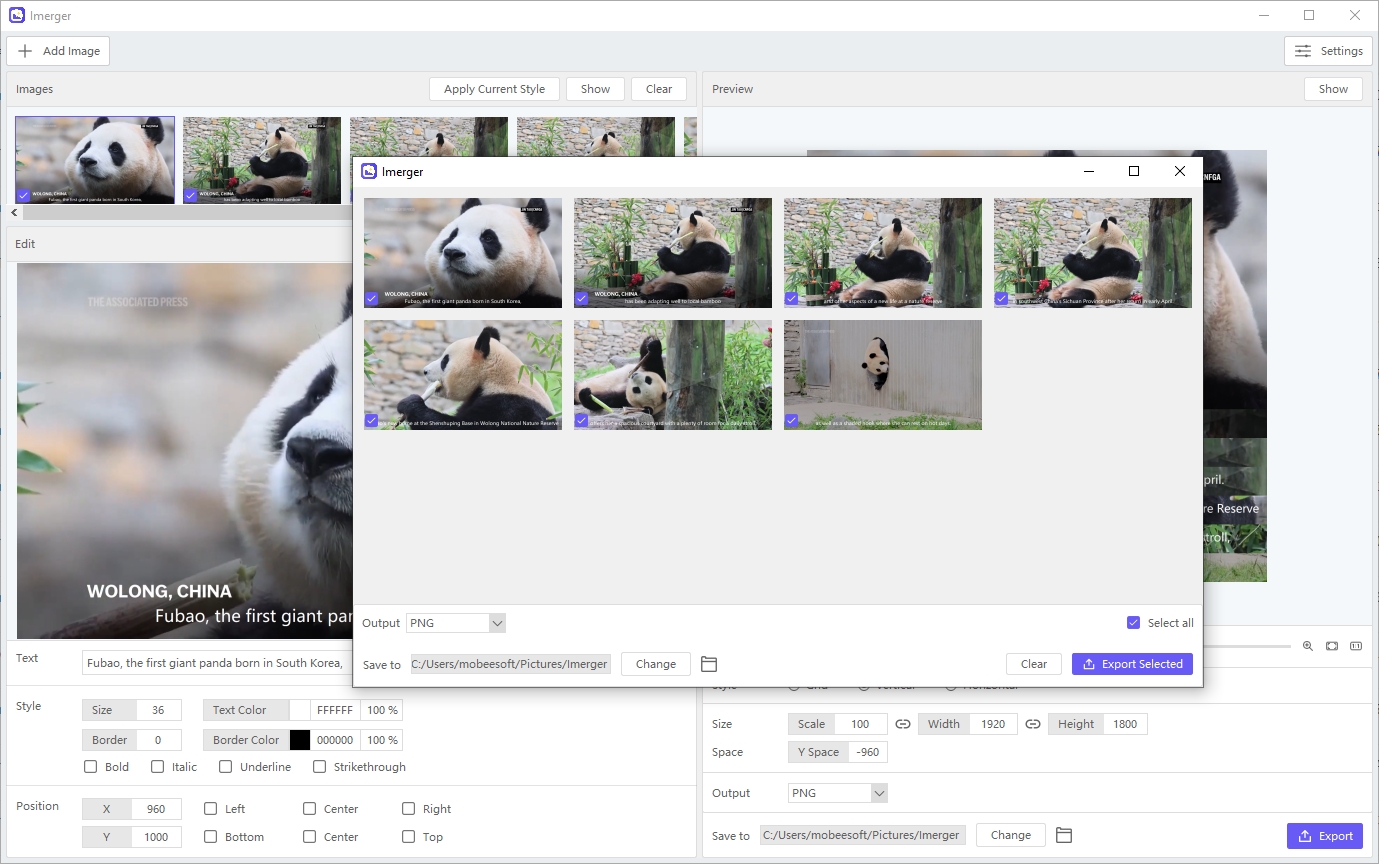Click the fit-to-window icon under Preview
The image size is (1379, 864).
[1332, 646]
